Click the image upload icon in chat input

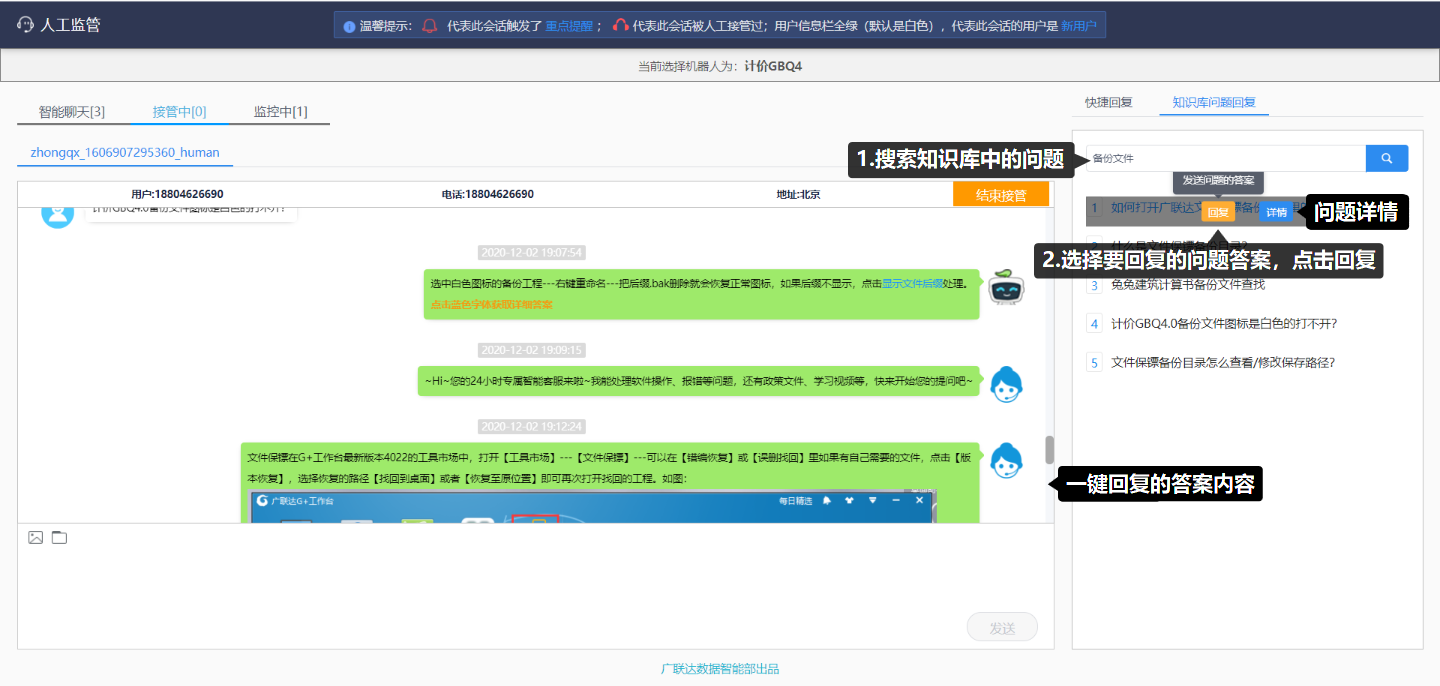36,538
